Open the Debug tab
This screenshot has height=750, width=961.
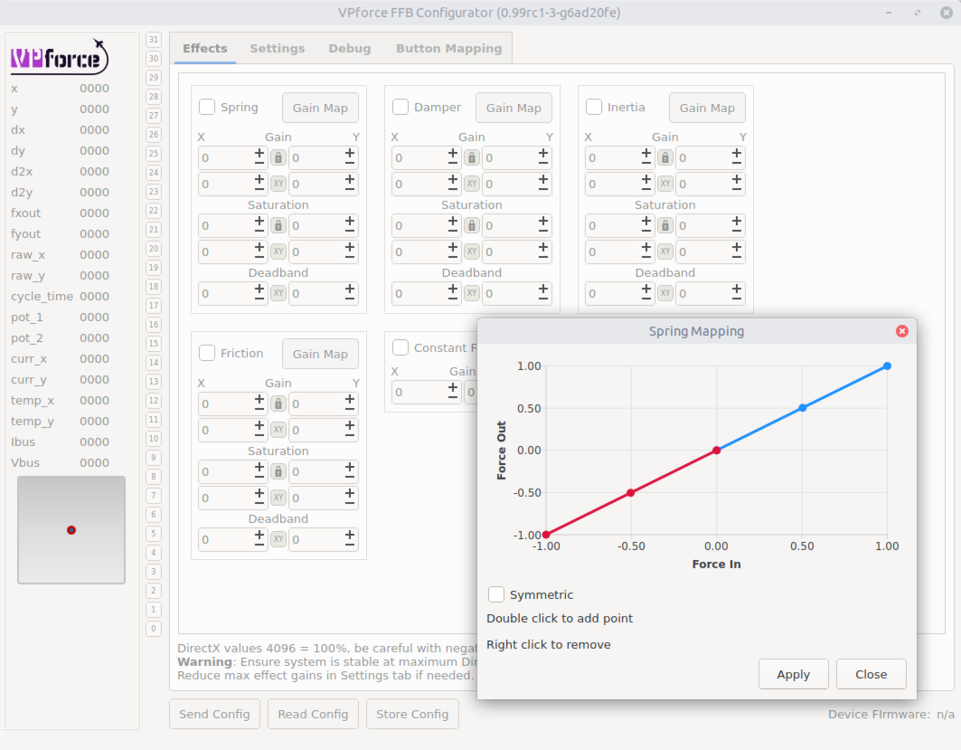click(x=349, y=48)
